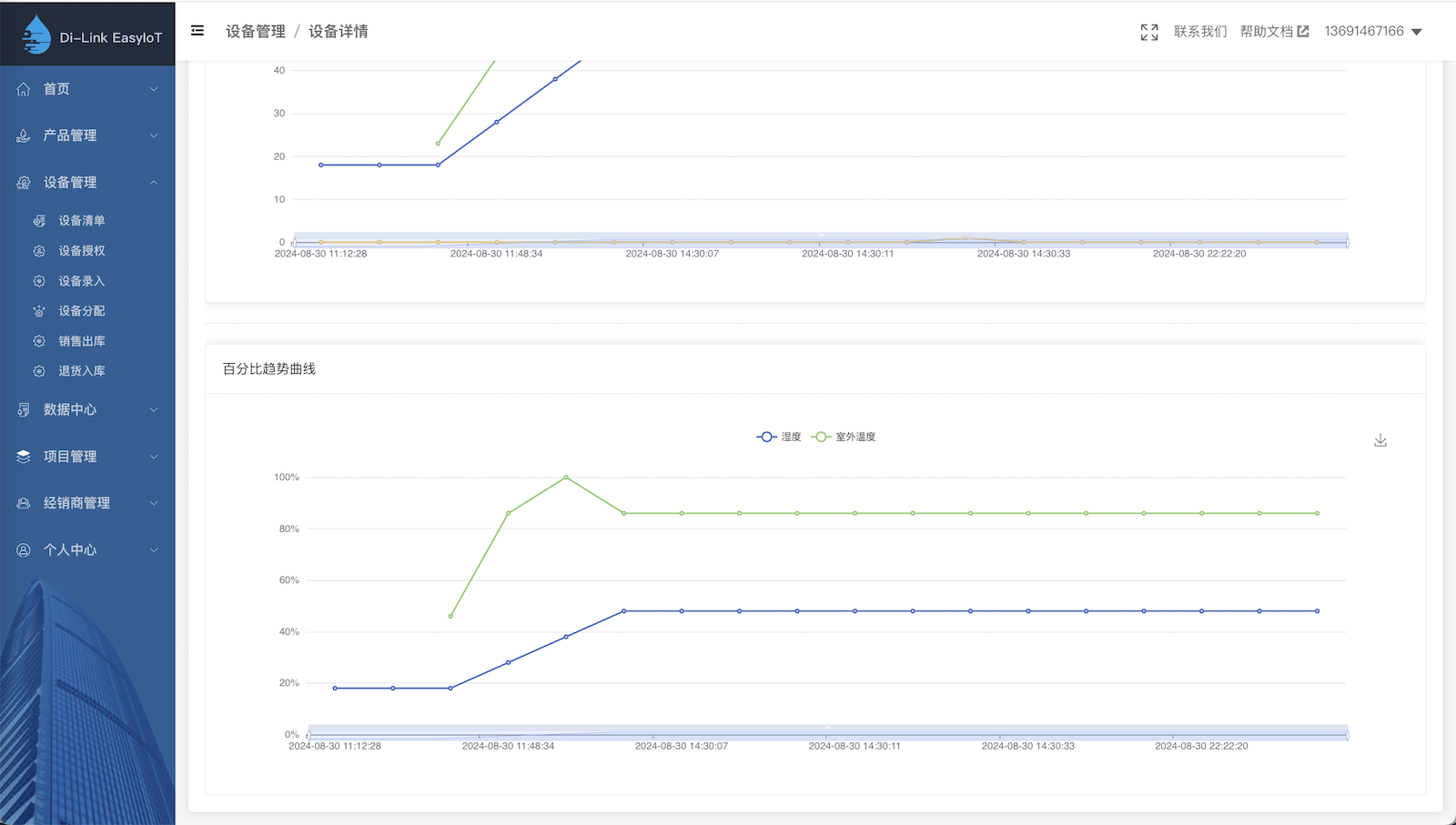The width and height of the screenshot is (1456, 825).
Task: Click the 产品管理 icon in sidebar
Action: (24, 136)
